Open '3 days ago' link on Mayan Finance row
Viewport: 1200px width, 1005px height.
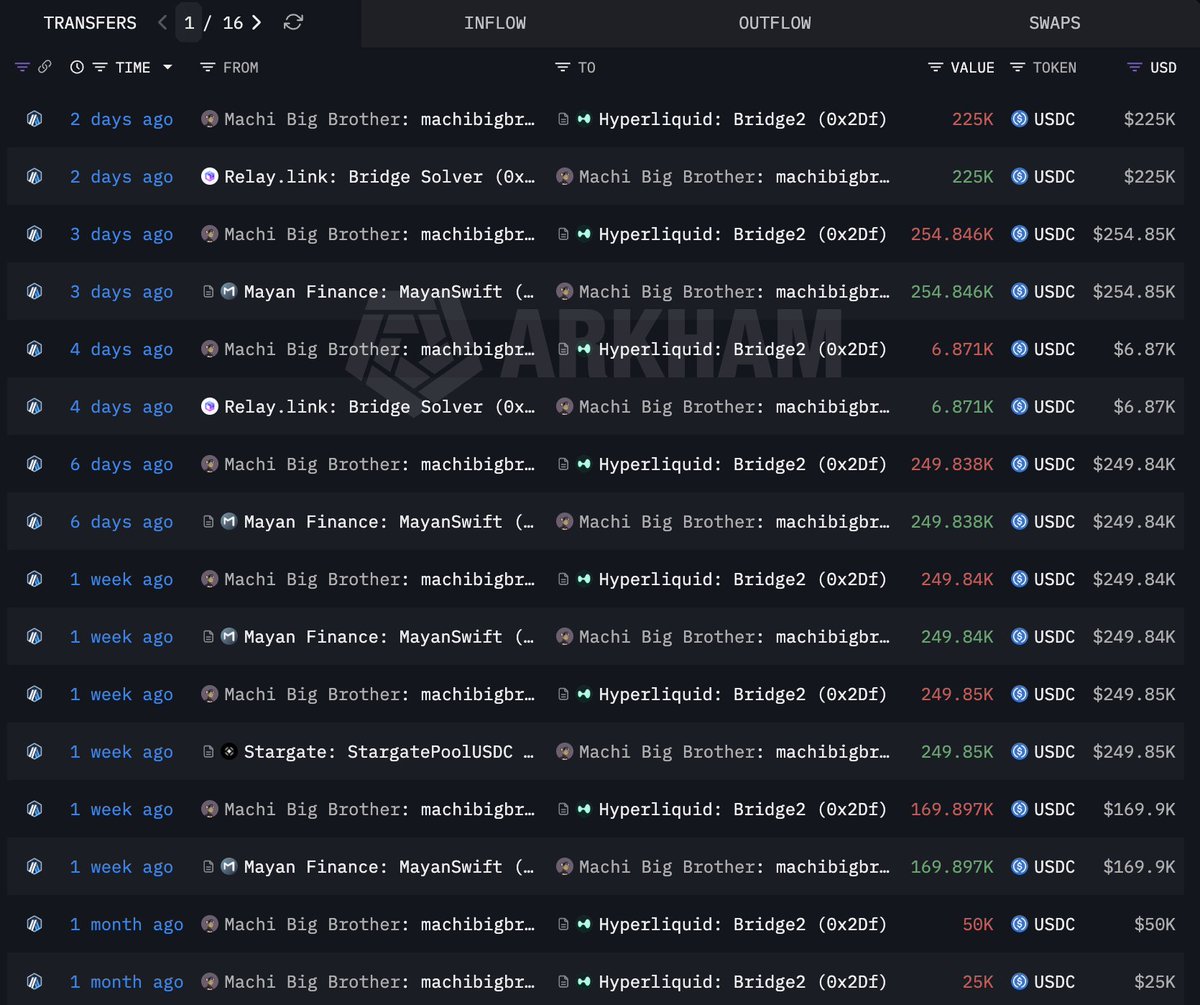pyautogui.click(x=121, y=292)
